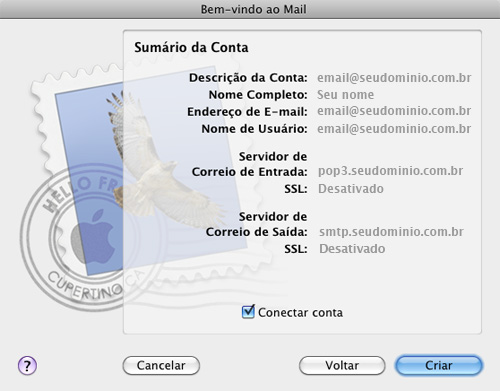Viewport: 500px width, 391px height.
Task: Click the Correio de Saída label
Action: click(257, 232)
